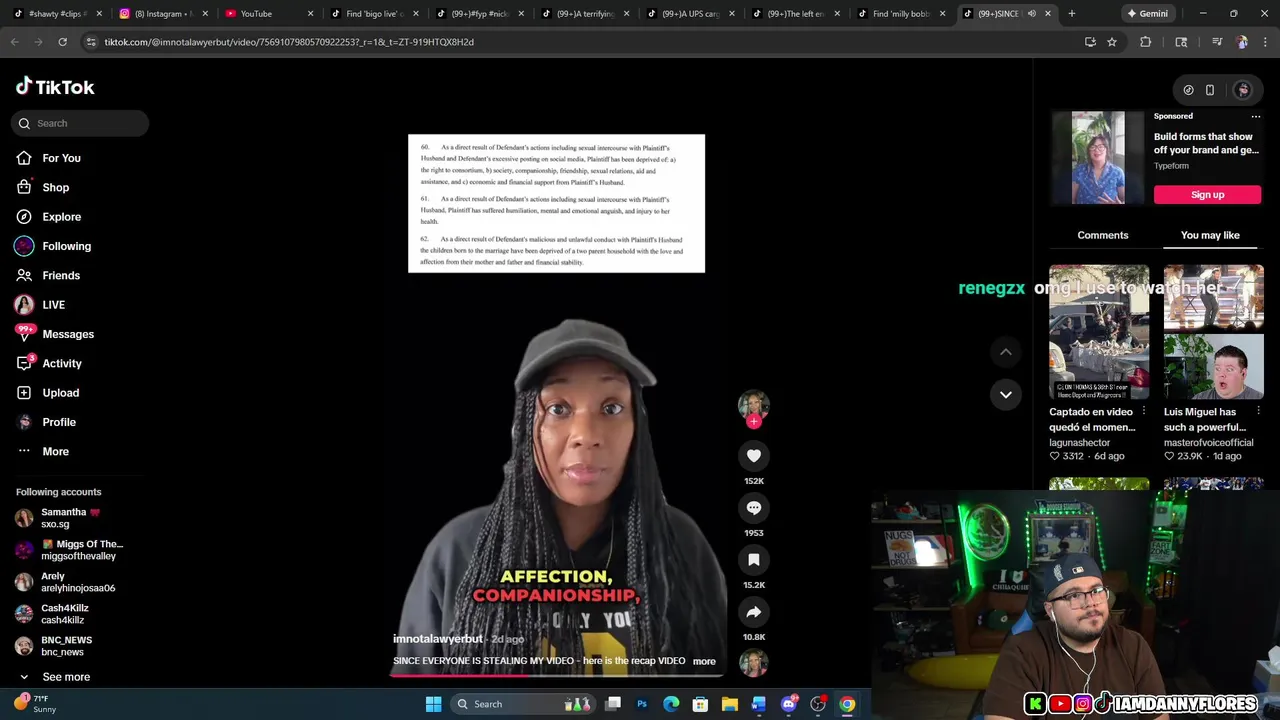This screenshot has width=1280, height=720.
Task: Share the video using the arrow icon
Action: (x=754, y=612)
